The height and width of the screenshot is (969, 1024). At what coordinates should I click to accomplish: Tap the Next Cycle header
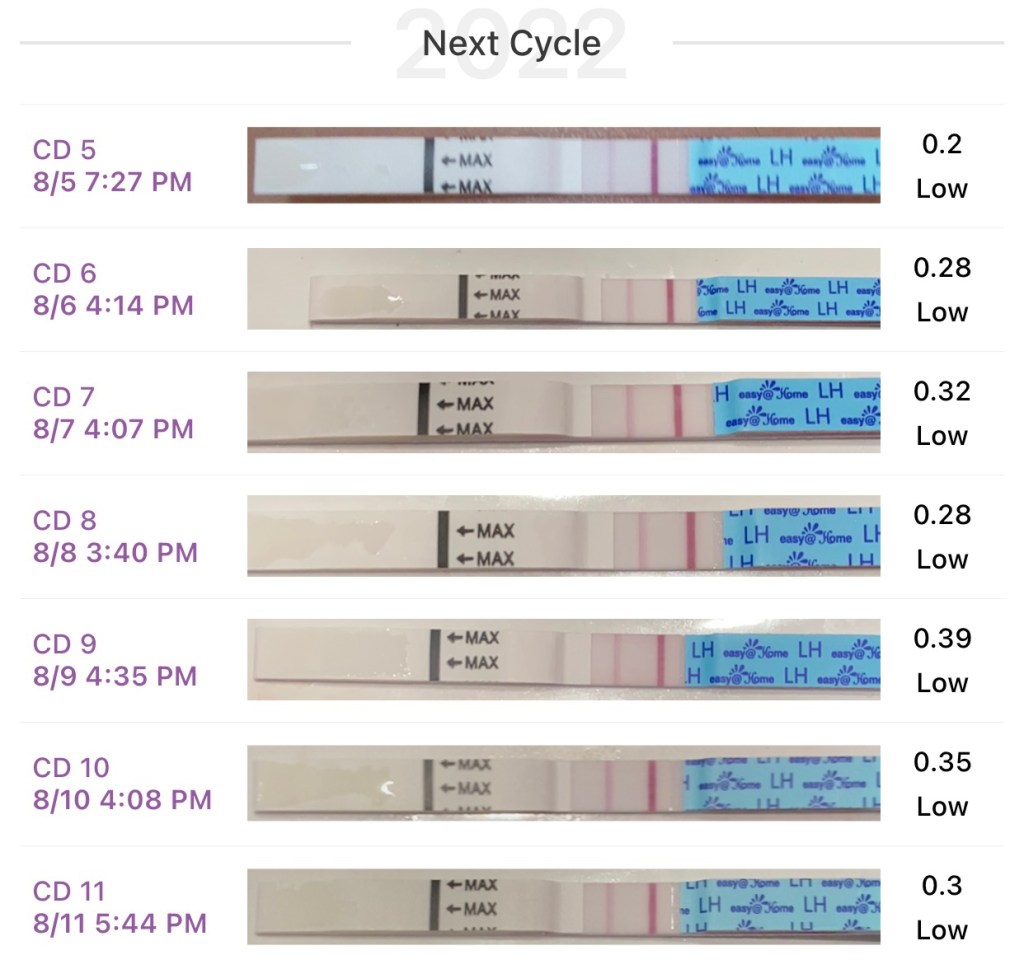(511, 43)
